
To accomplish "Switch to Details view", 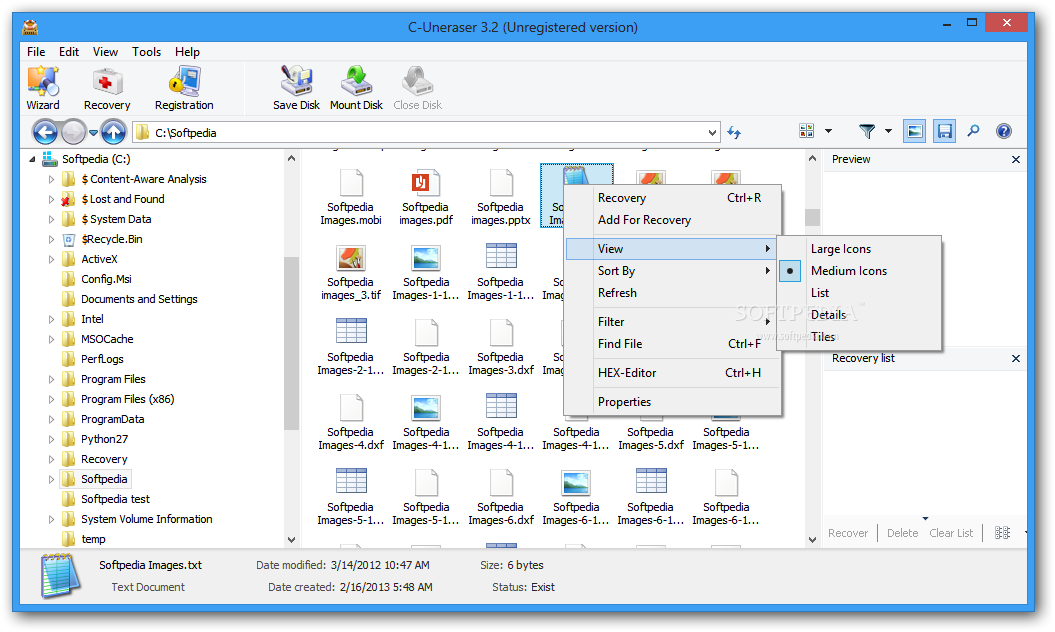I will pyautogui.click(x=859, y=315).
